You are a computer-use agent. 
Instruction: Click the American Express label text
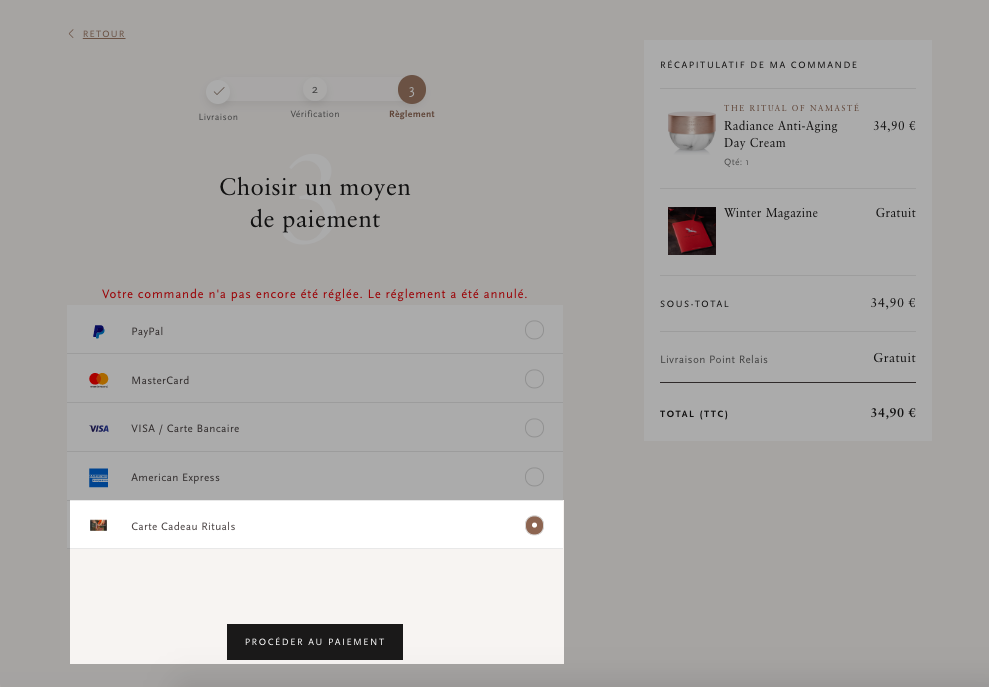[175, 478]
